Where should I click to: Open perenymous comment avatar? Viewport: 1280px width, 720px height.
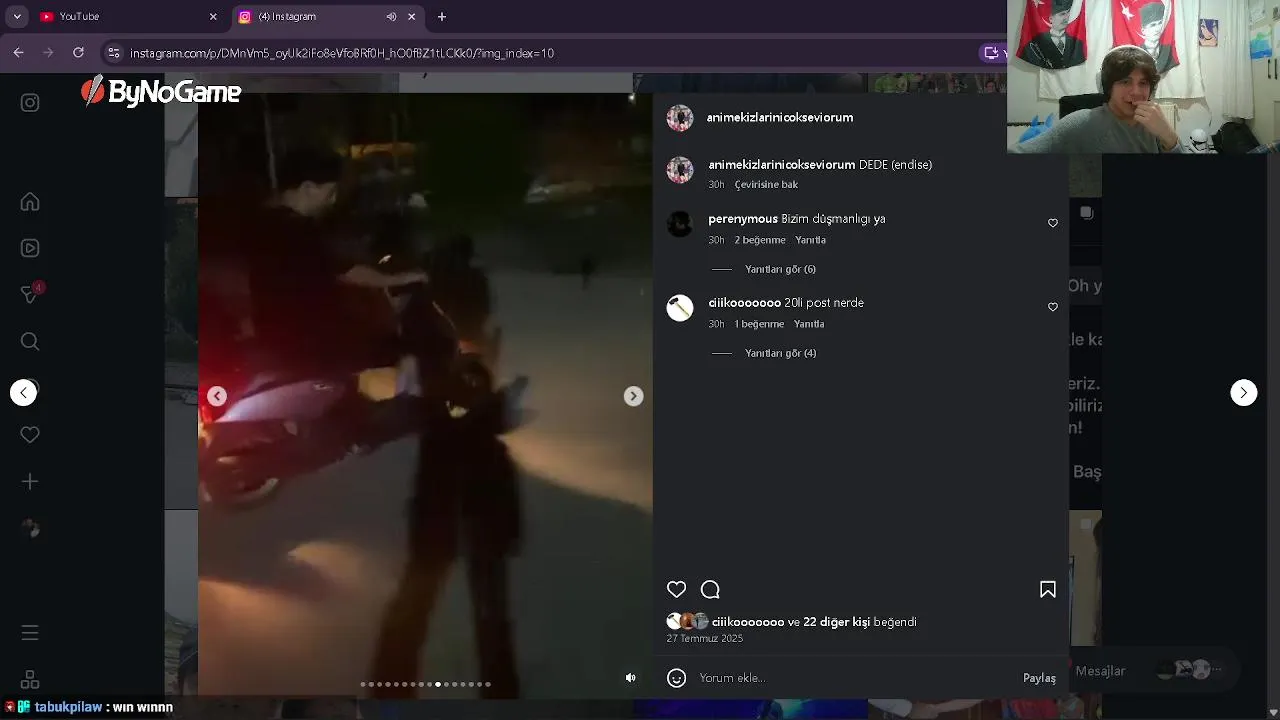680,224
